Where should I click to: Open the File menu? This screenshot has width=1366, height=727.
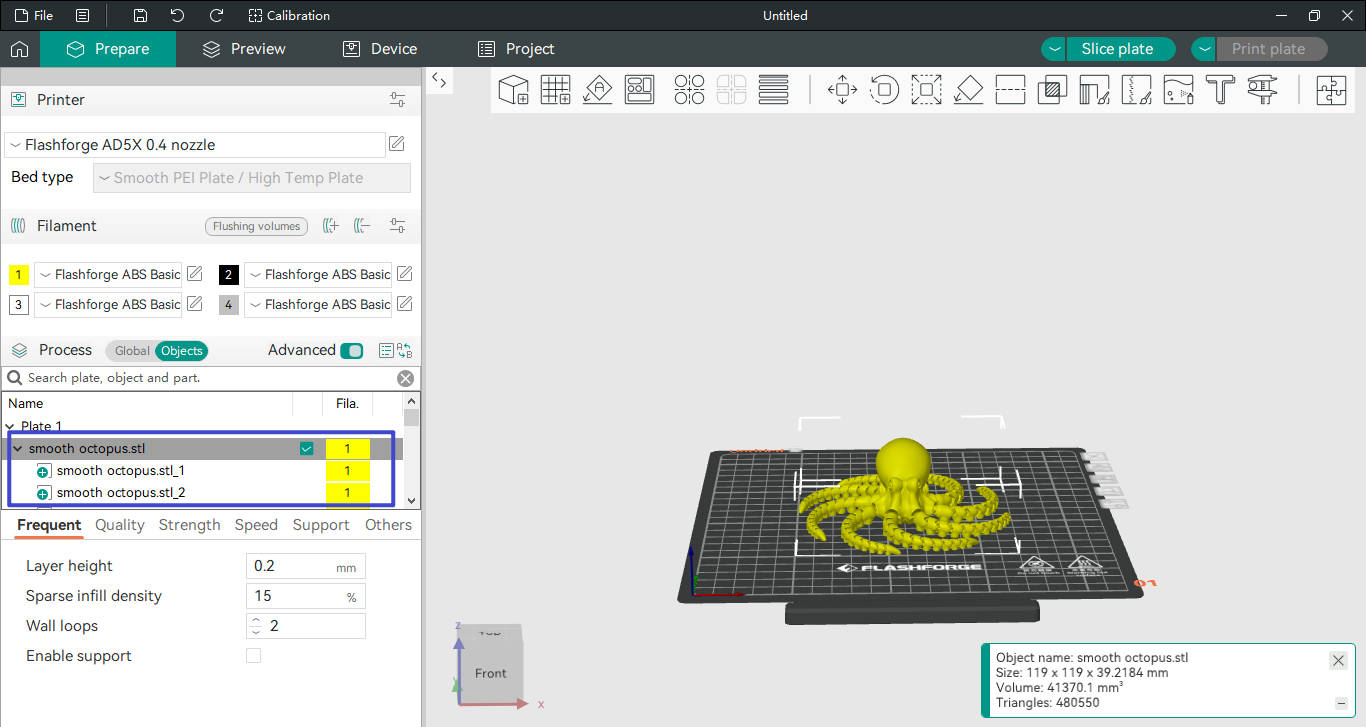pyautogui.click(x=34, y=15)
